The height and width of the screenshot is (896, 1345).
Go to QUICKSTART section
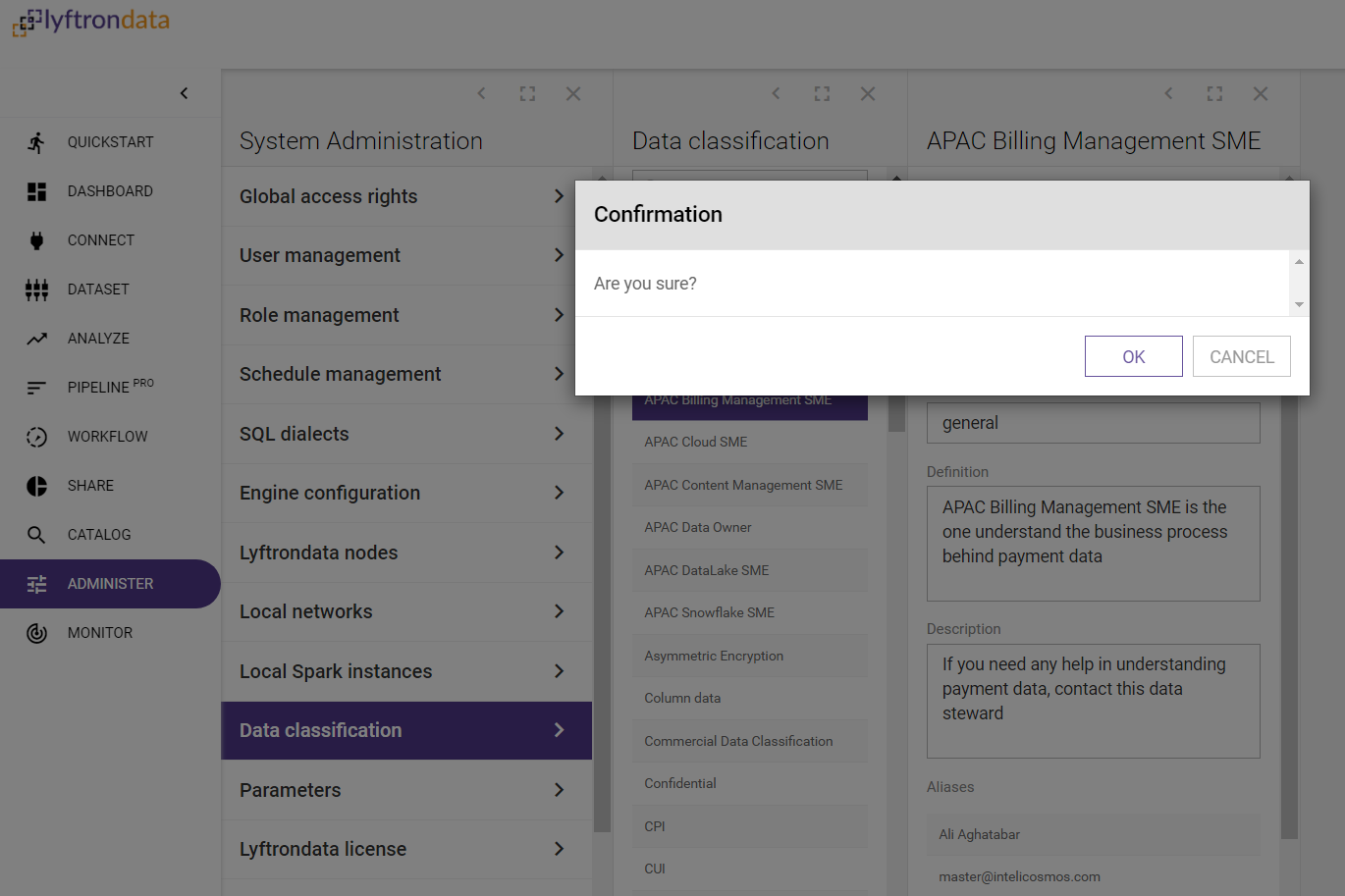coord(110,142)
